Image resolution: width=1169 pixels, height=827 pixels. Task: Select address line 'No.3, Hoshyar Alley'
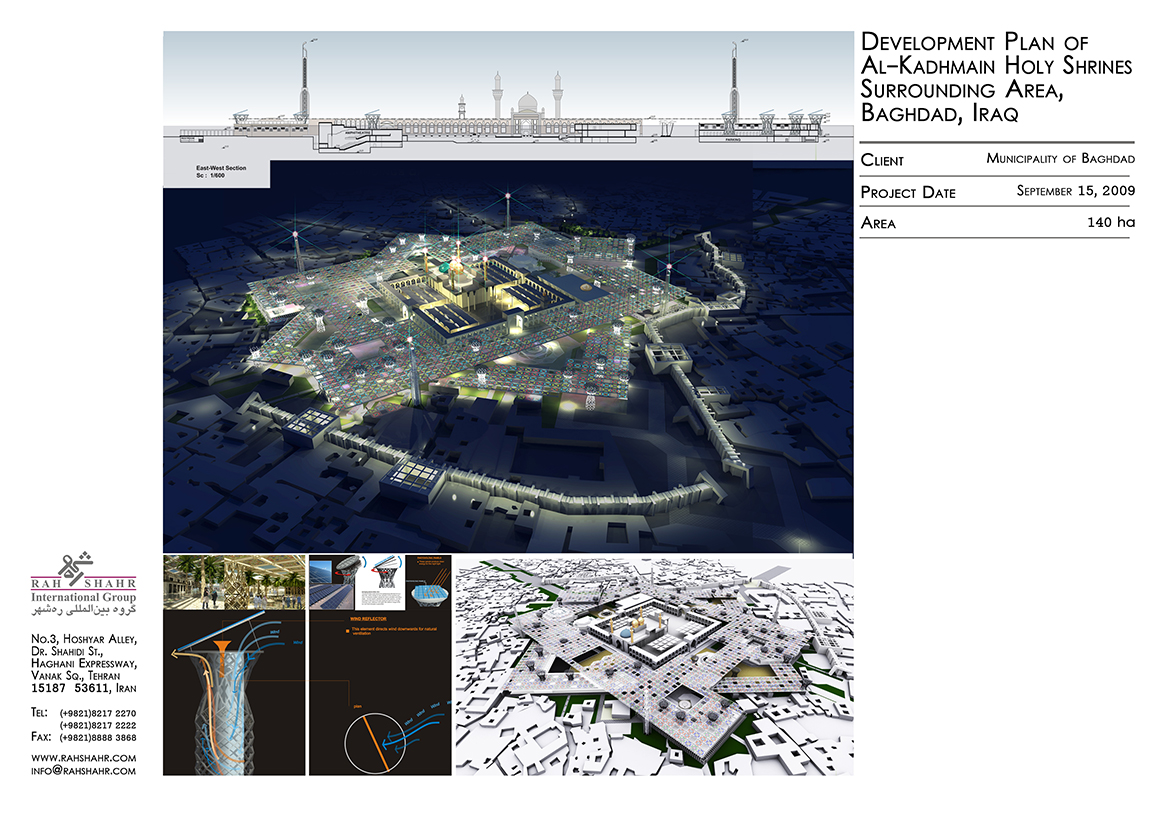click(84, 639)
